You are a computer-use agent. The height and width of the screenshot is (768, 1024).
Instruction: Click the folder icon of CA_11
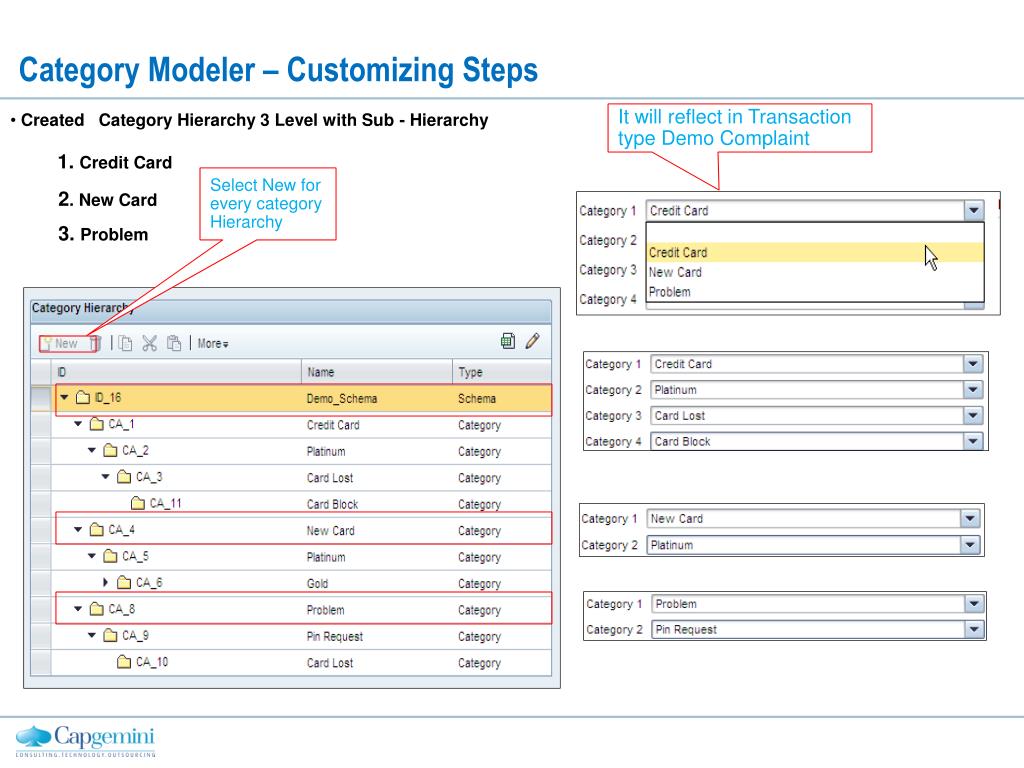click(138, 503)
